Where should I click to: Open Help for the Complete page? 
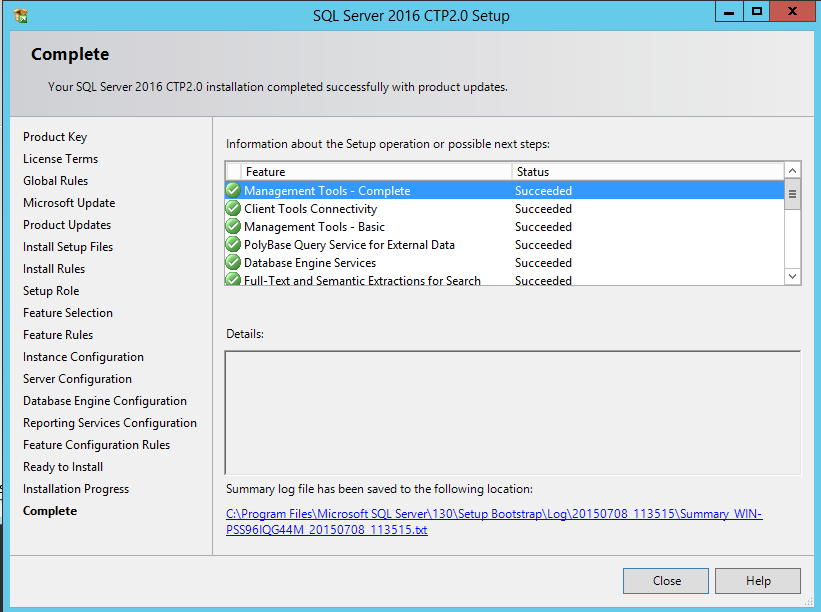tap(758, 581)
